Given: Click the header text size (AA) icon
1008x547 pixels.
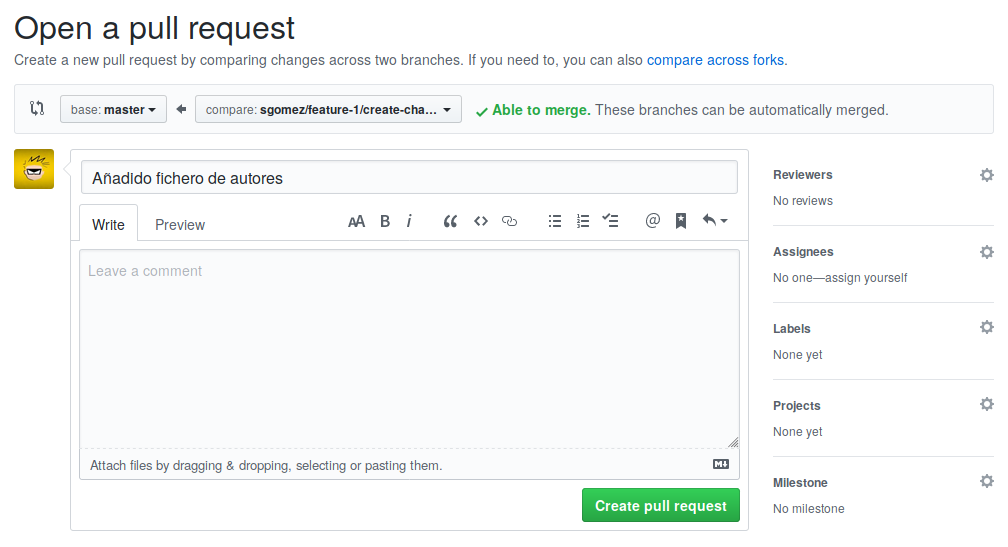Looking at the screenshot, I should point(356,222).
